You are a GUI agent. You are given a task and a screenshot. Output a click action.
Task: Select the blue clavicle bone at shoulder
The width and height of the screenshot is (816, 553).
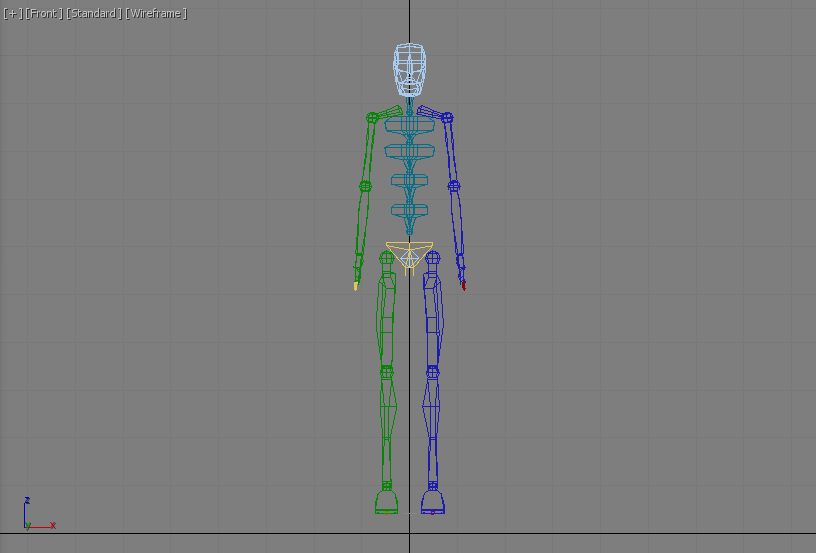(x=430, y=113)
